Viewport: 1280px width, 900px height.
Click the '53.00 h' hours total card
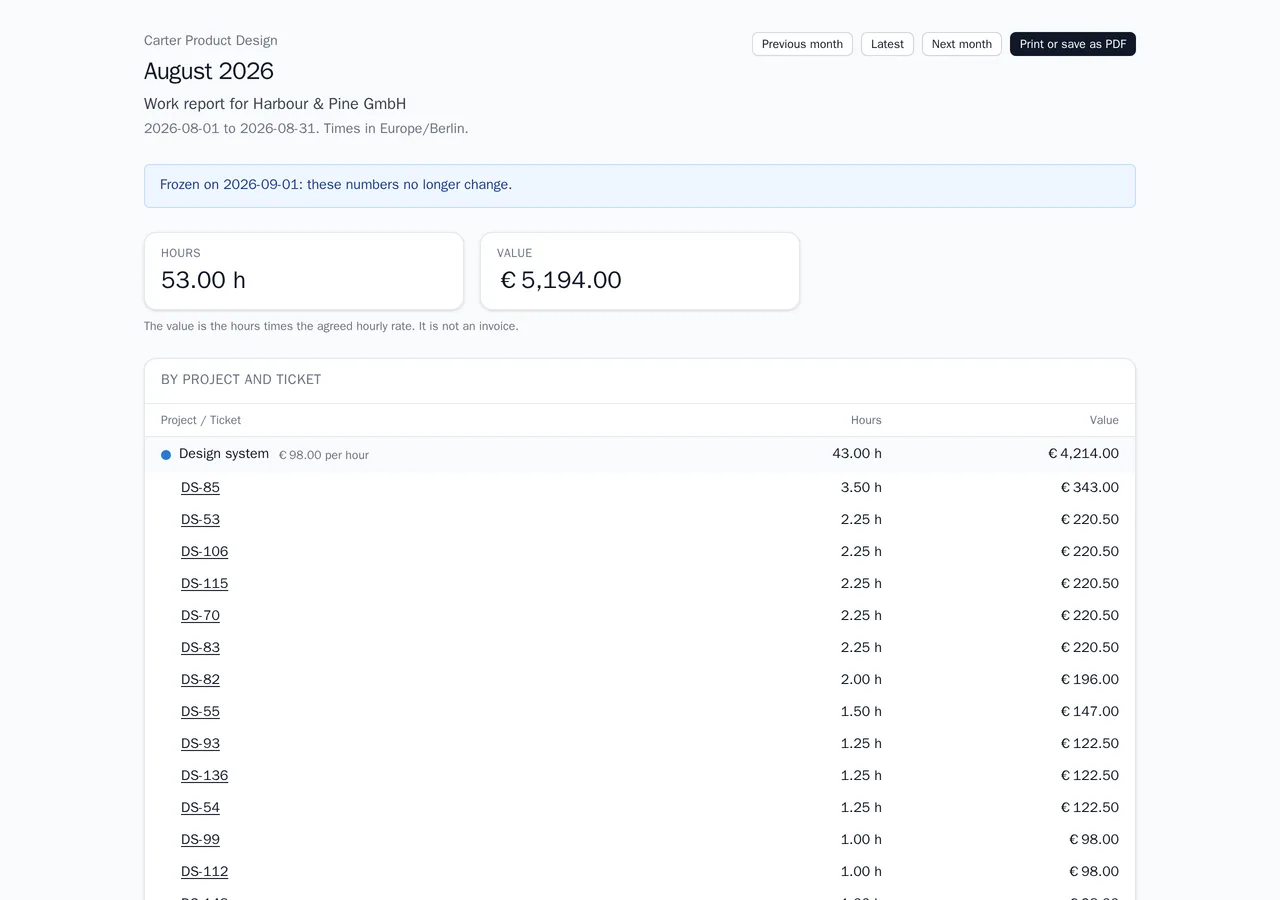(x=304, y=271)
